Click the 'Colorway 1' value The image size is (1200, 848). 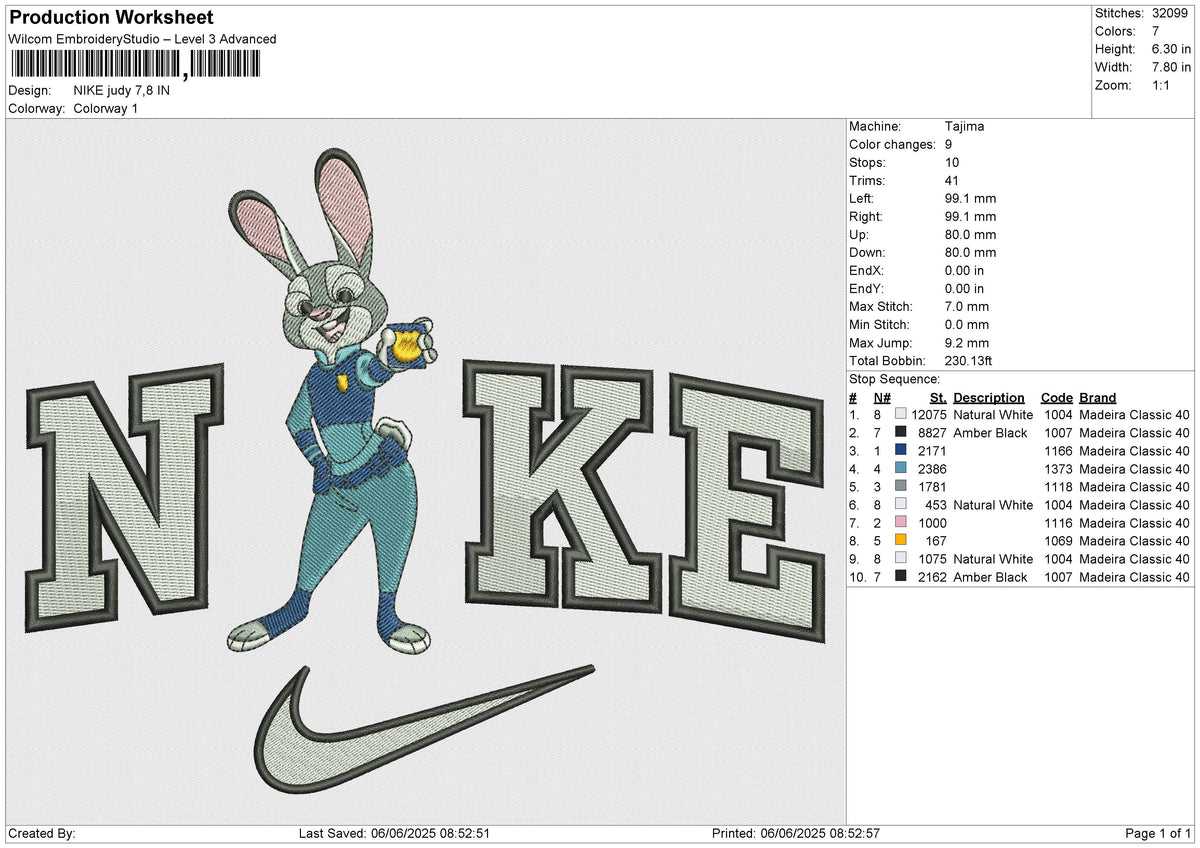106,109
